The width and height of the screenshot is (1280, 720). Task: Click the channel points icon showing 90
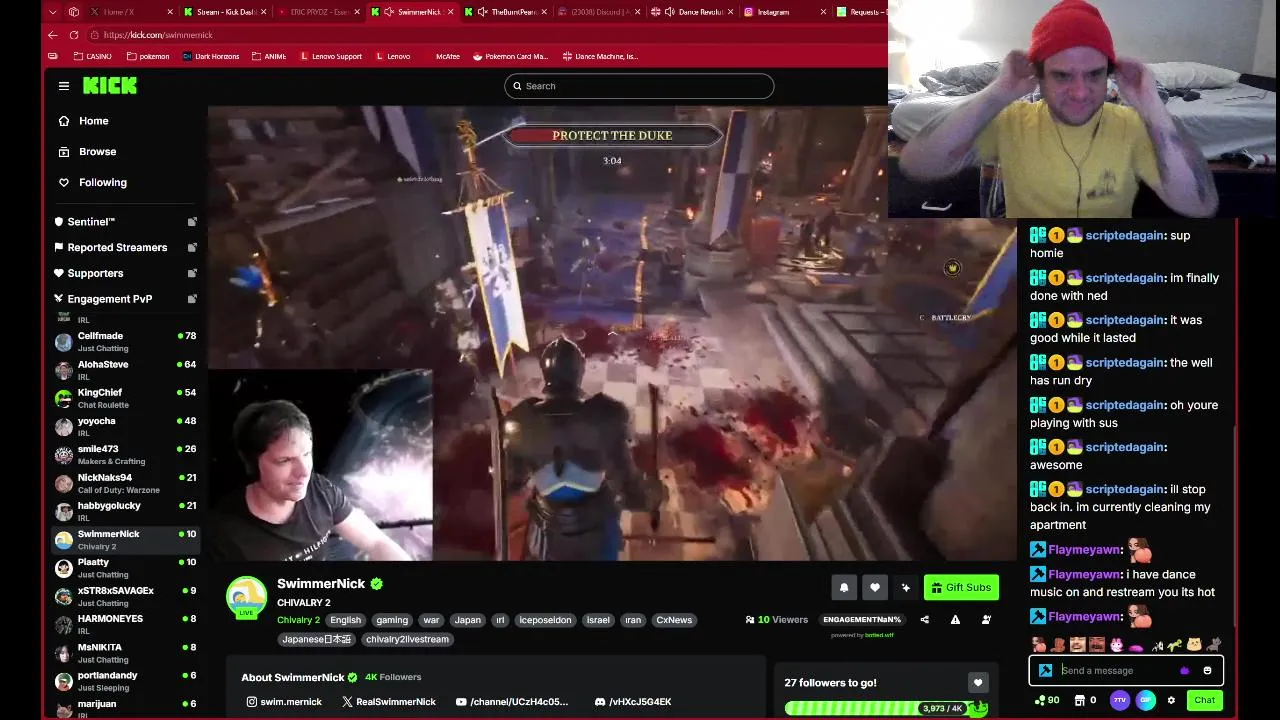[1047, 700]
